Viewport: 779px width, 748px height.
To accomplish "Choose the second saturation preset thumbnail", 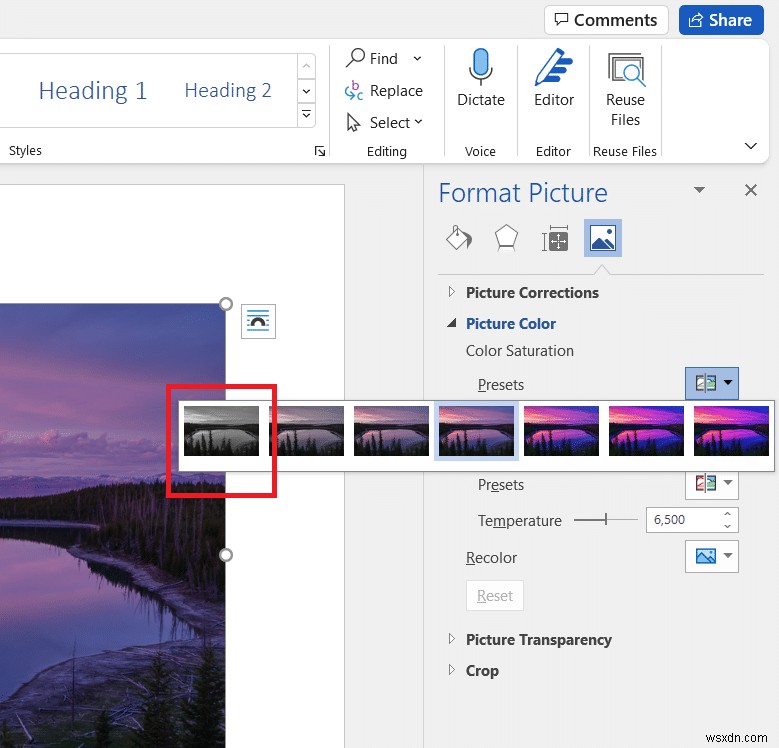I will (306, 431).
